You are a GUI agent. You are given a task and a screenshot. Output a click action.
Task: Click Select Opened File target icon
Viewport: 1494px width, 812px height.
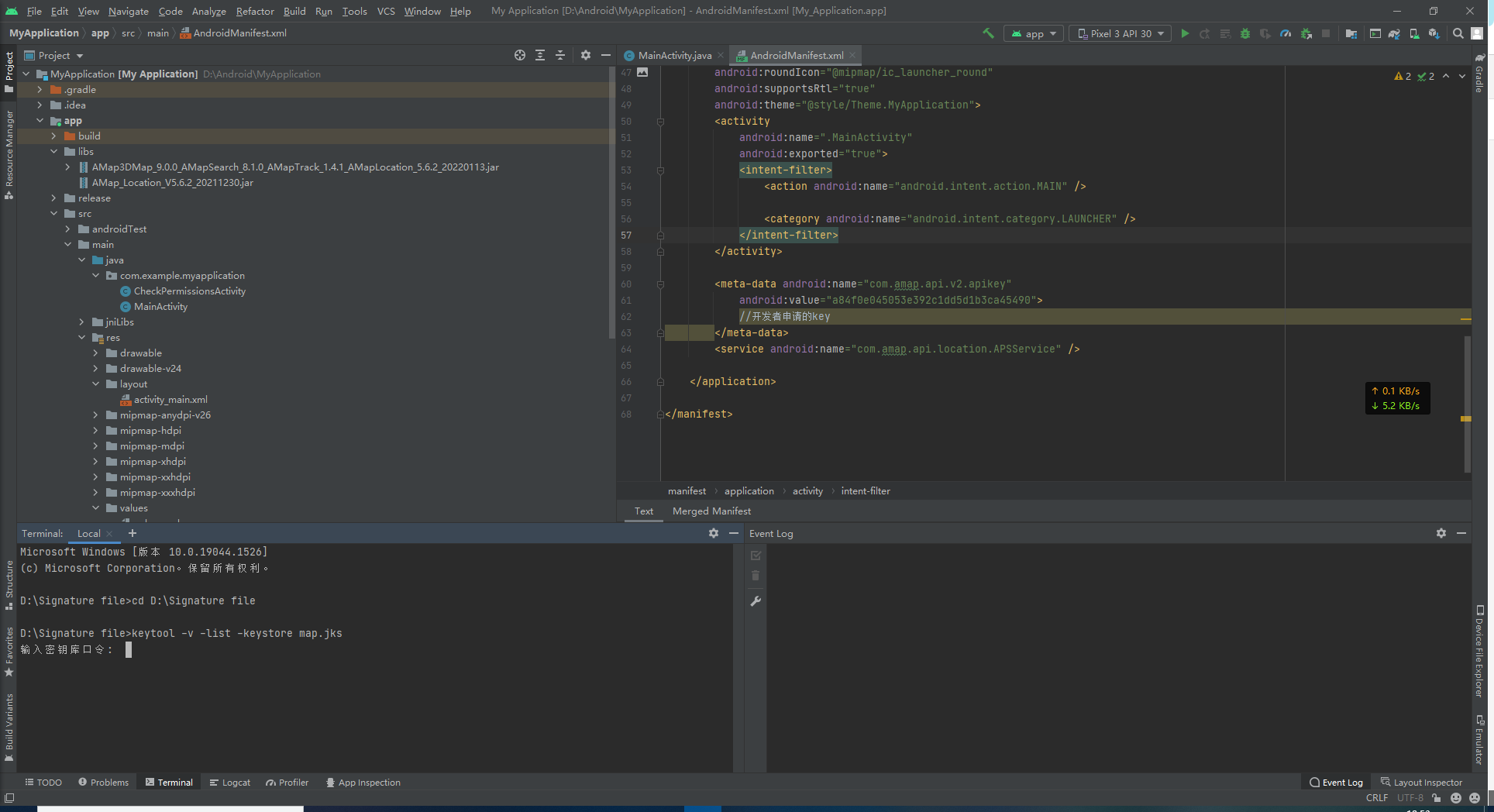520,55
